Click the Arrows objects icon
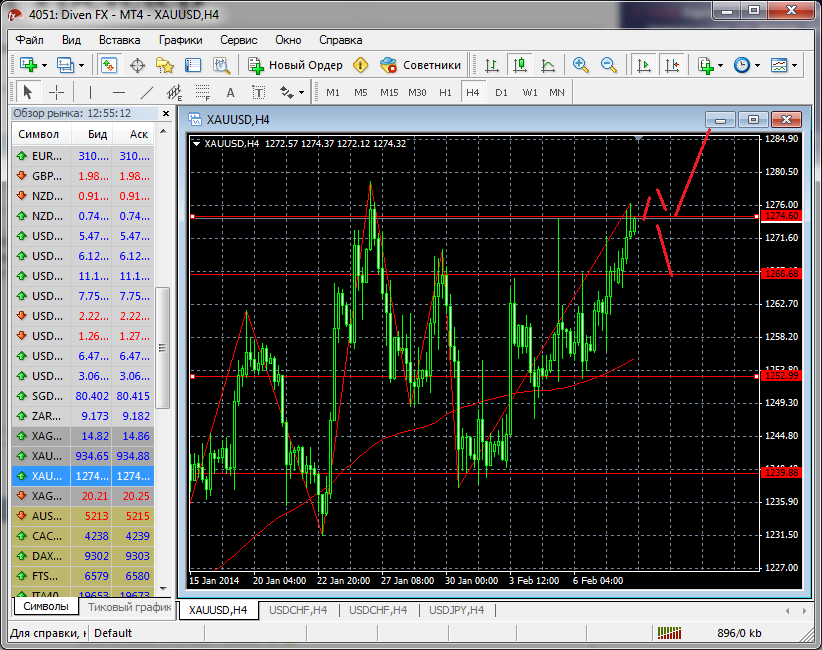Viewport: 822px width, 650px height. (x=287, y=92)
